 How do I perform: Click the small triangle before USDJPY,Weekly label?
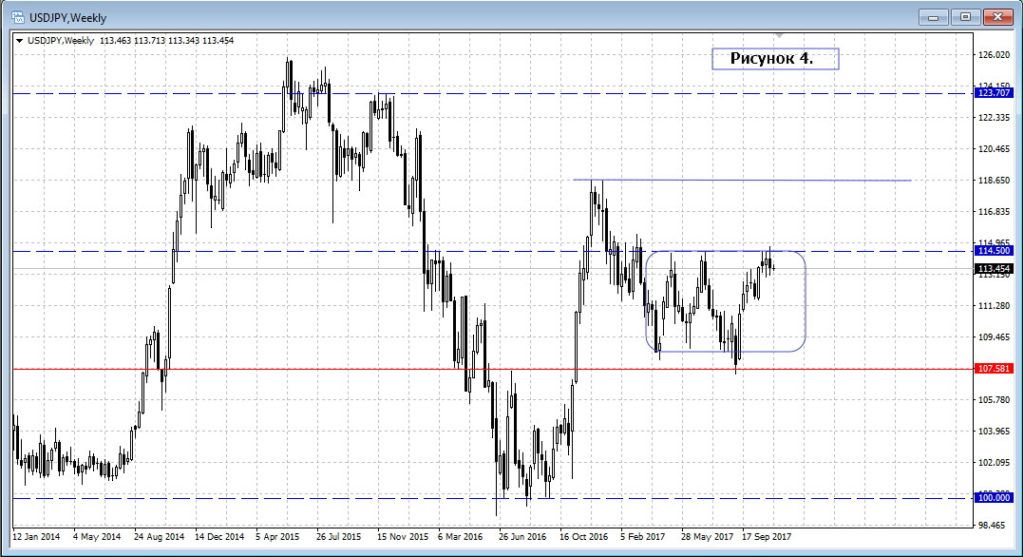coord(20,41)
